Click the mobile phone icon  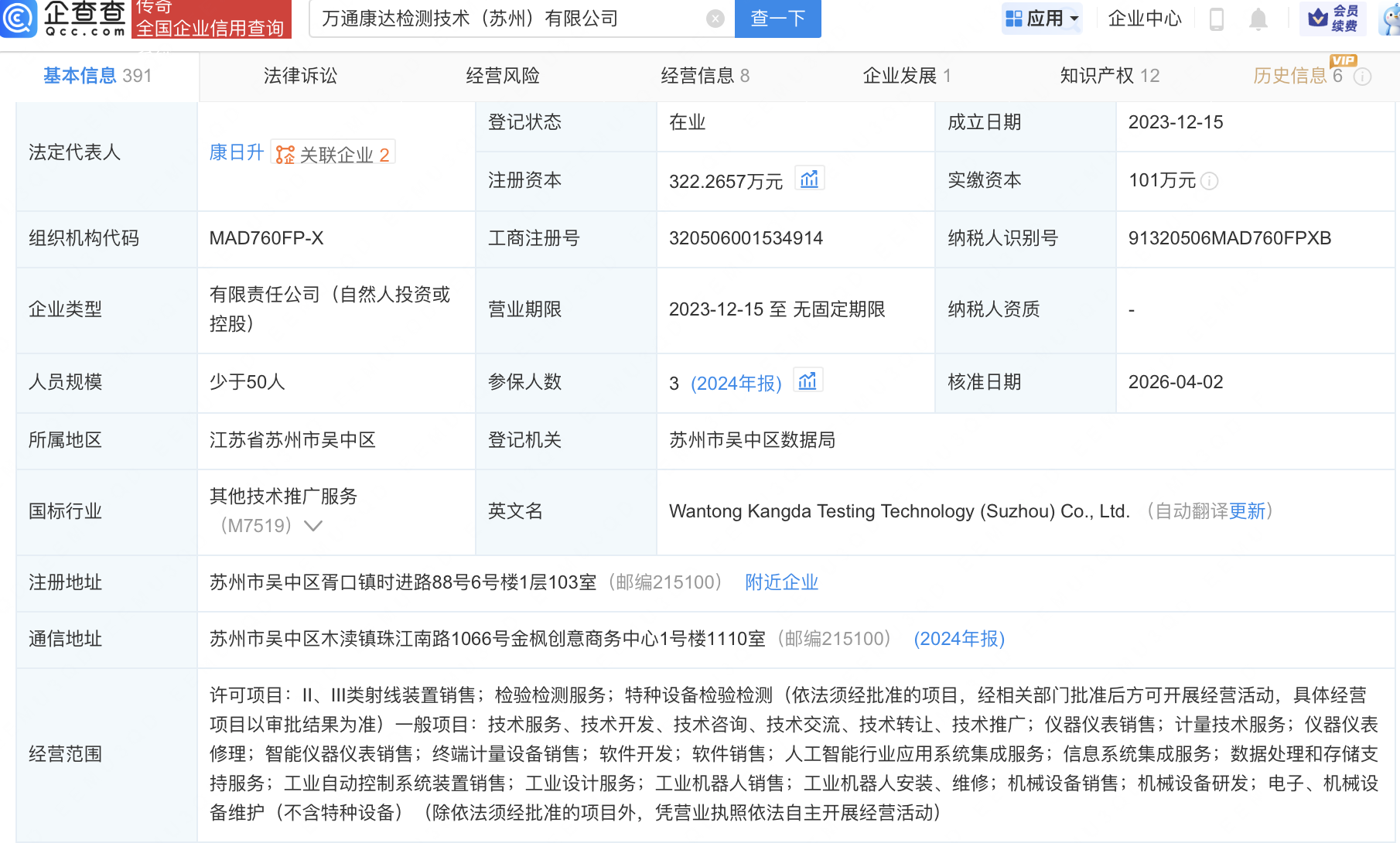[x=1216, y=19]
